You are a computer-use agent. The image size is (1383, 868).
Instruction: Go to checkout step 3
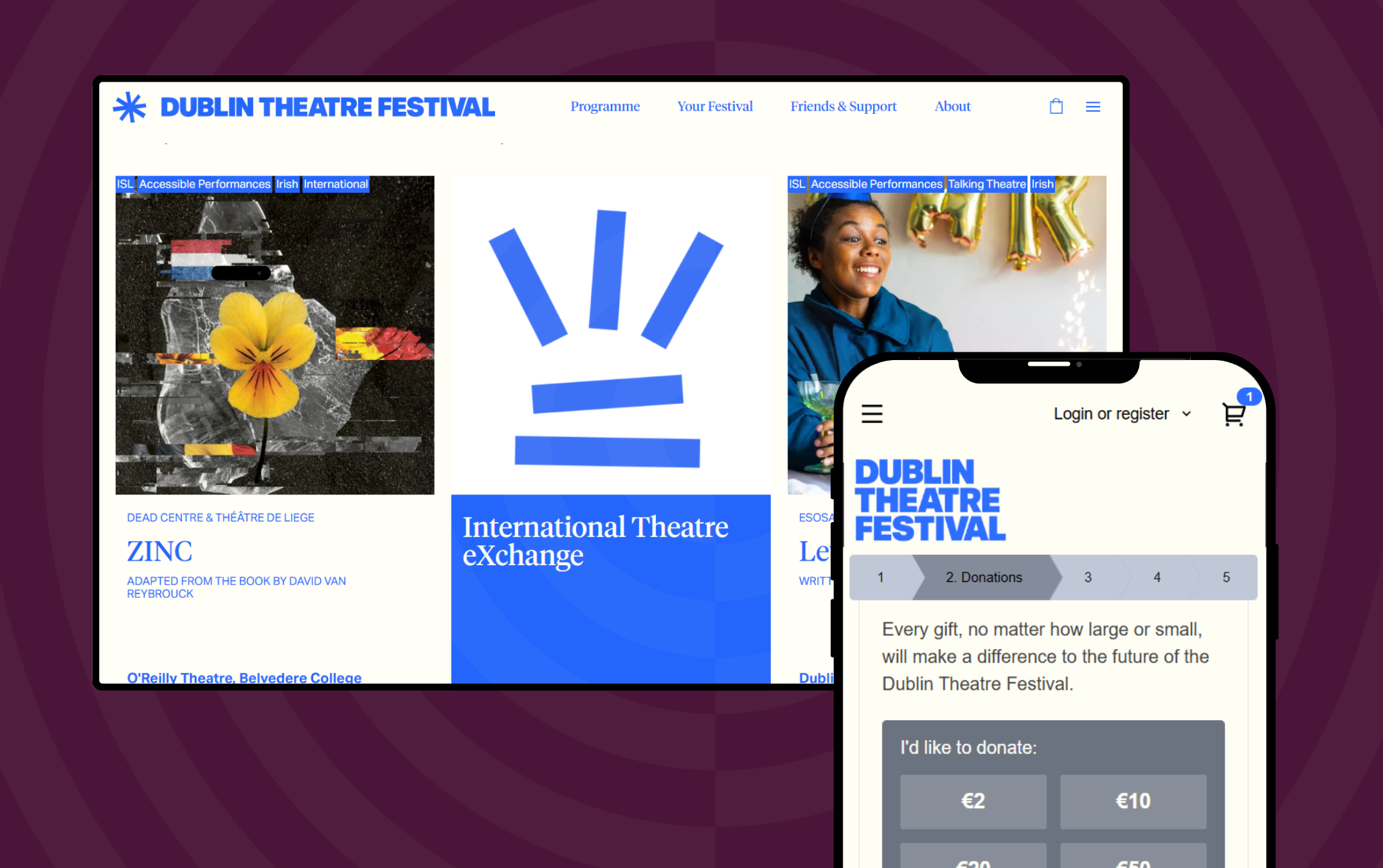tap(1088, 577)
